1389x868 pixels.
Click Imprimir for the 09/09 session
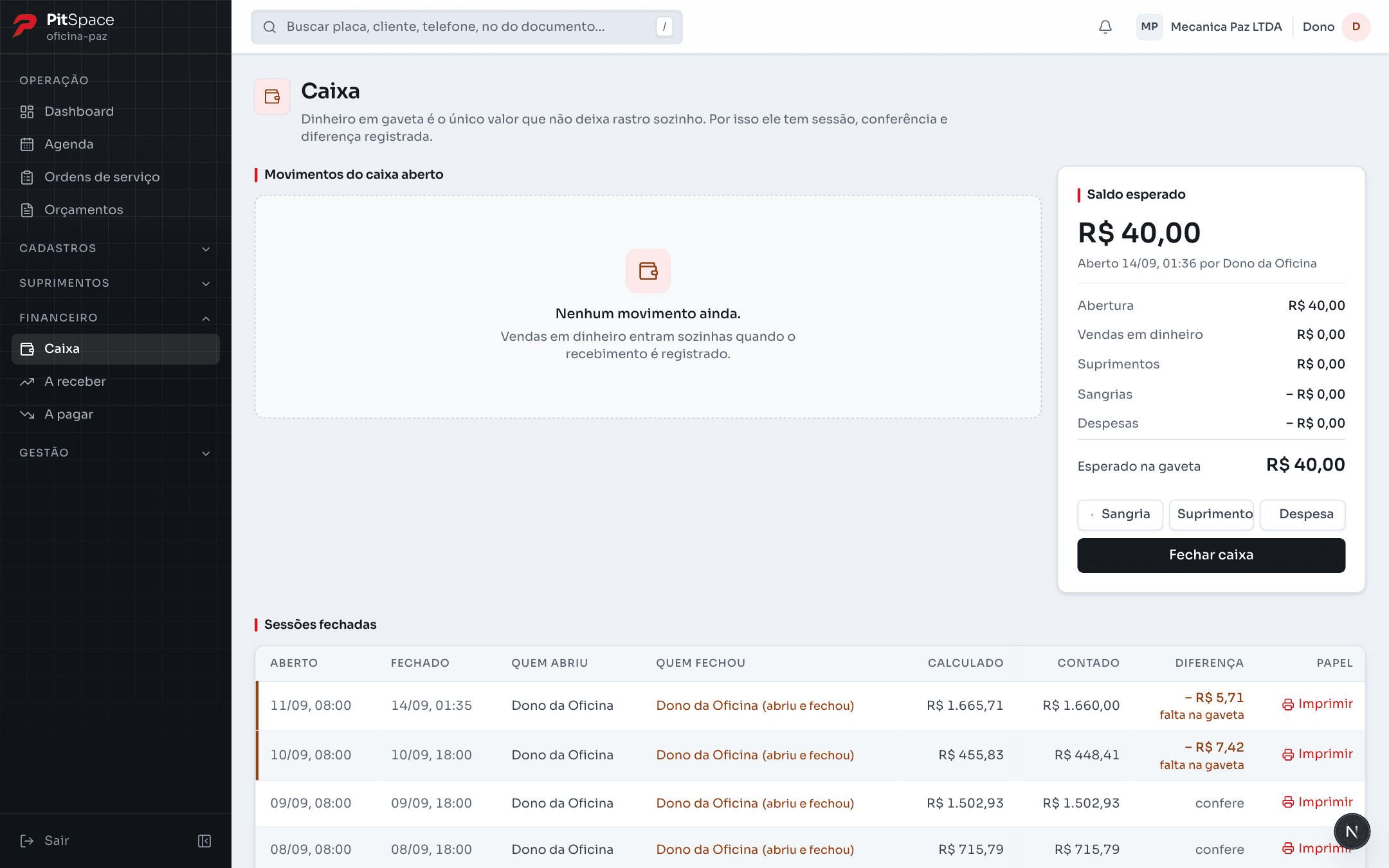click(1318, 802)
